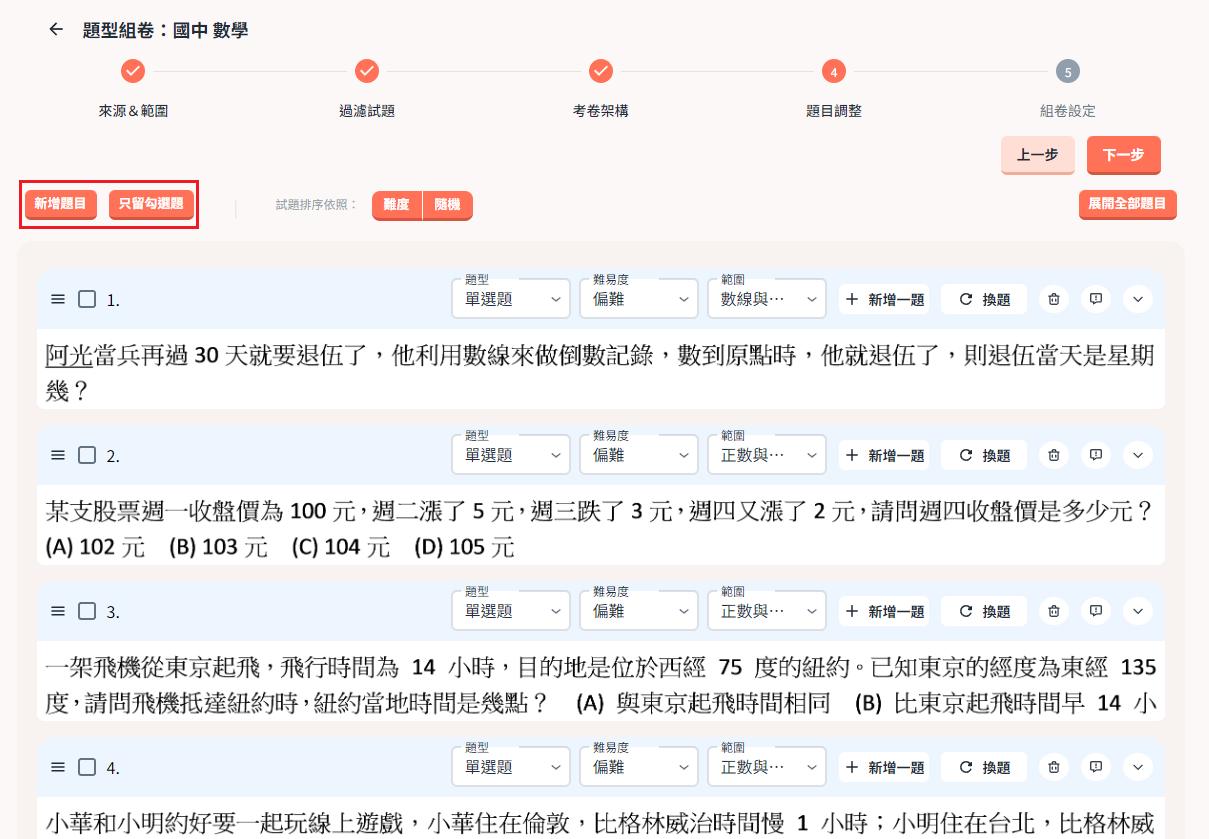1209x839 pixels.
Task: Click the 下一步 button
Action: click(x=1124, y=155)
